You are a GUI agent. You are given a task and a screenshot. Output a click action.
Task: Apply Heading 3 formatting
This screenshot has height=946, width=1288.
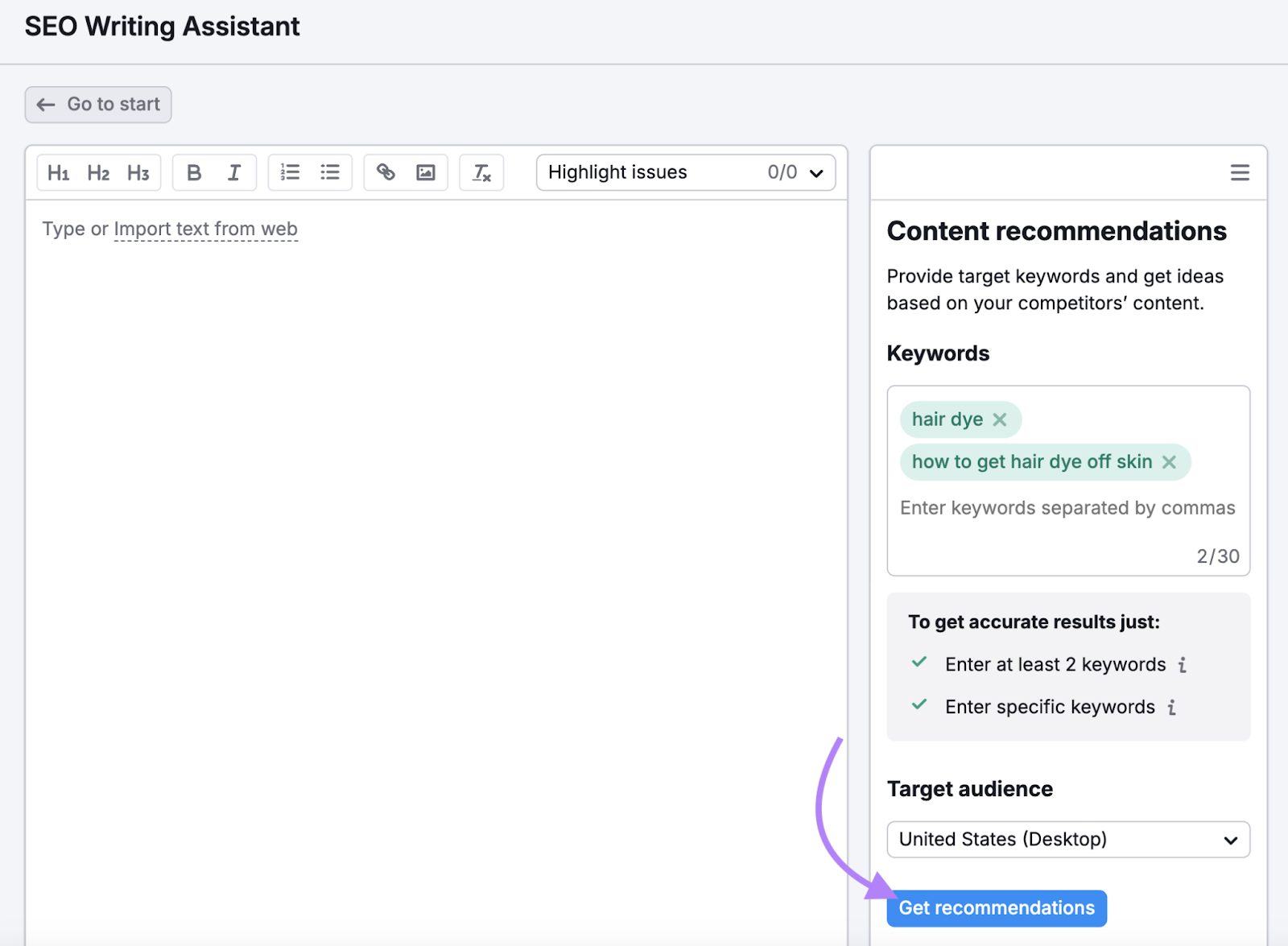tap(138, 171)
